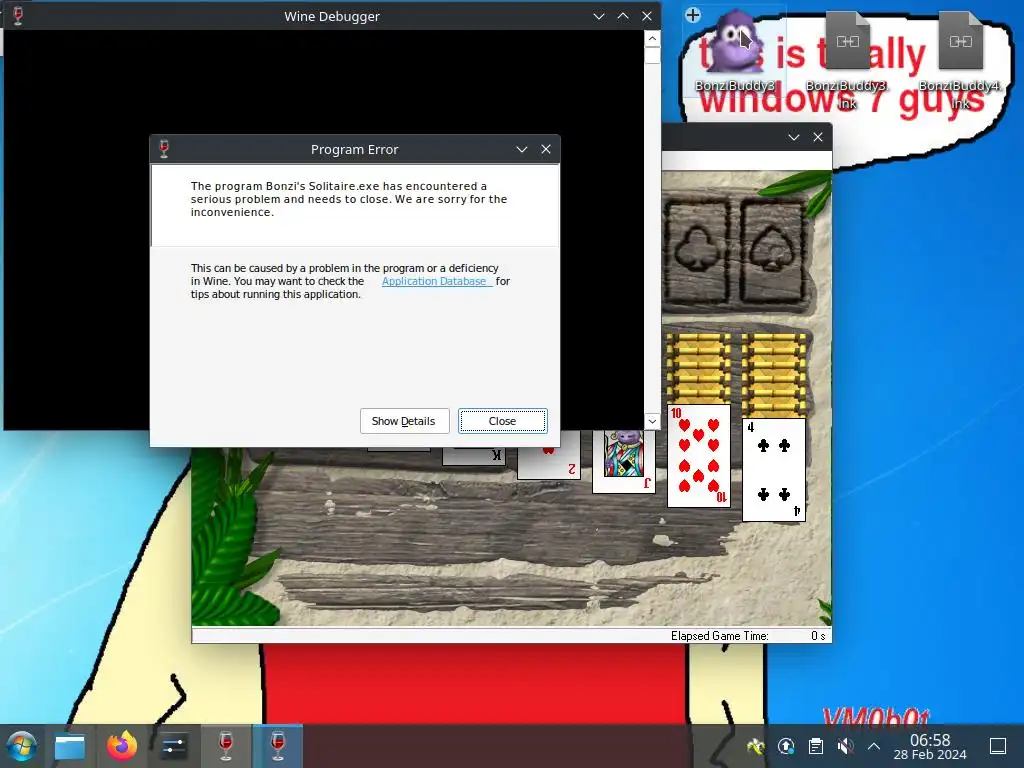Select the BonziBuddy3.lnk desktop shortcut
1024x768 pixels.
847,60
